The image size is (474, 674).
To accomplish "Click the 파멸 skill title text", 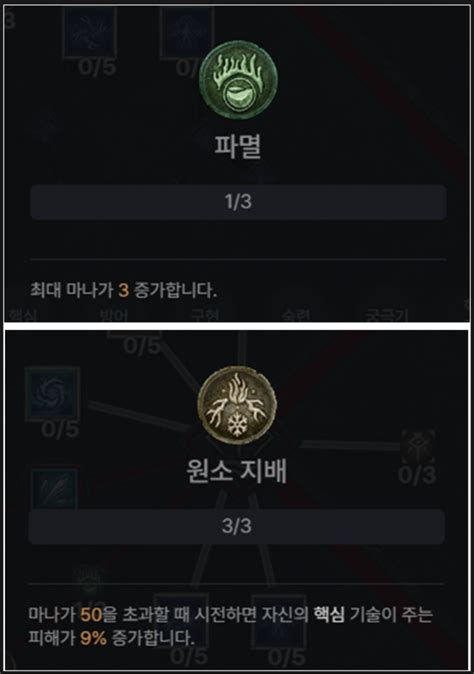I will (238, 146).
